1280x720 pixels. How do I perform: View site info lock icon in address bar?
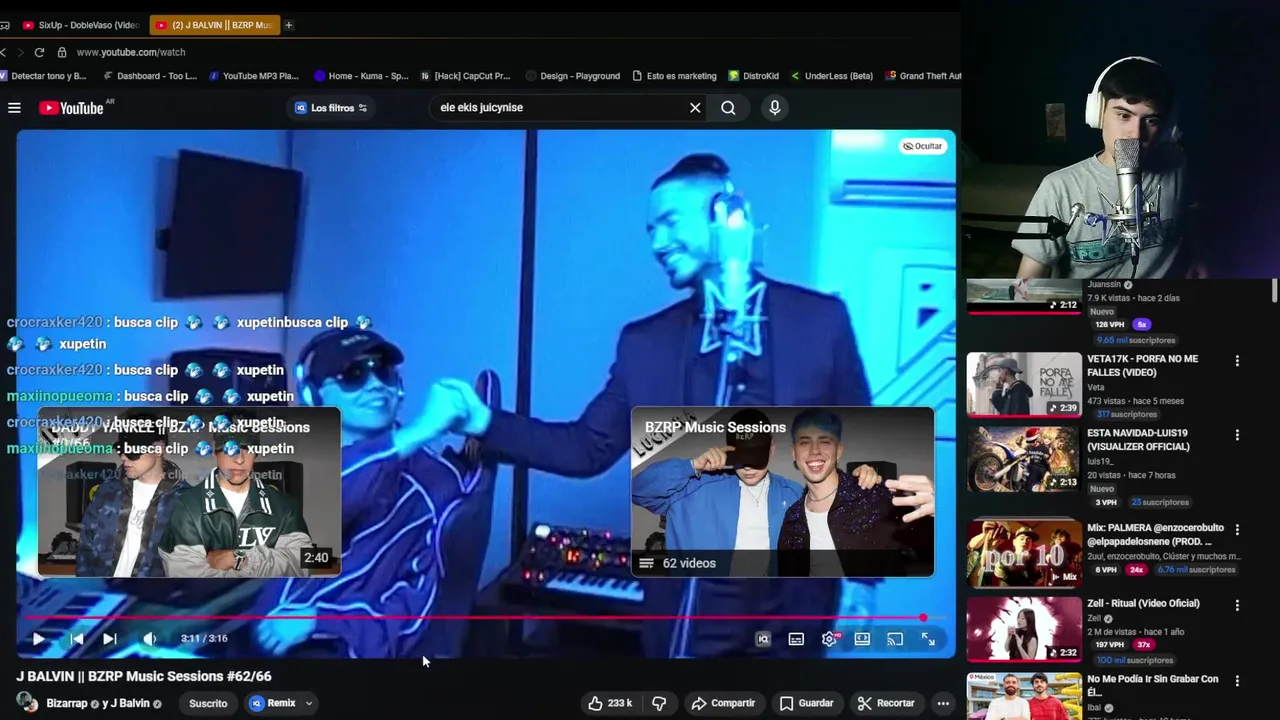pos(62,52)
